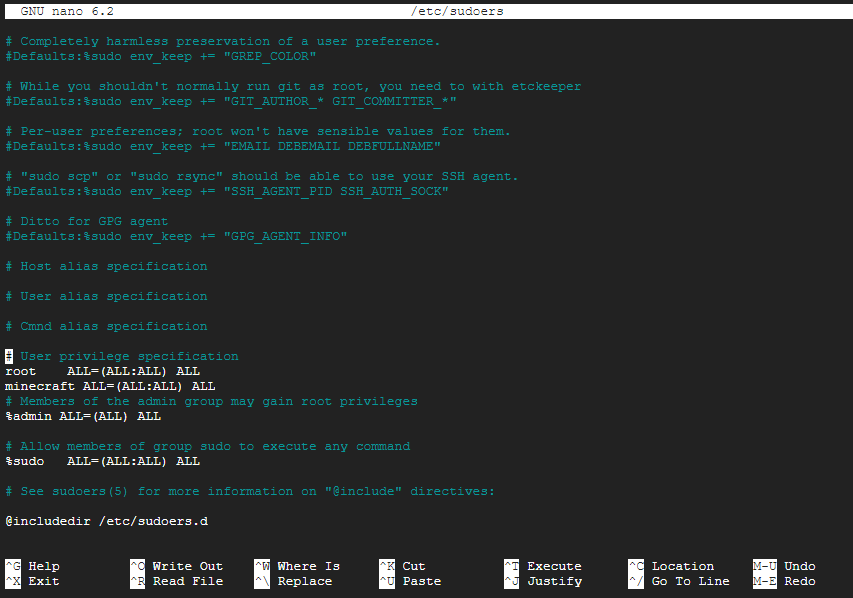Image resolution: width=853 pixels, height=598 pixels.
Task: Click the GNU nano 6.2 header text
Action: (67, 11)
